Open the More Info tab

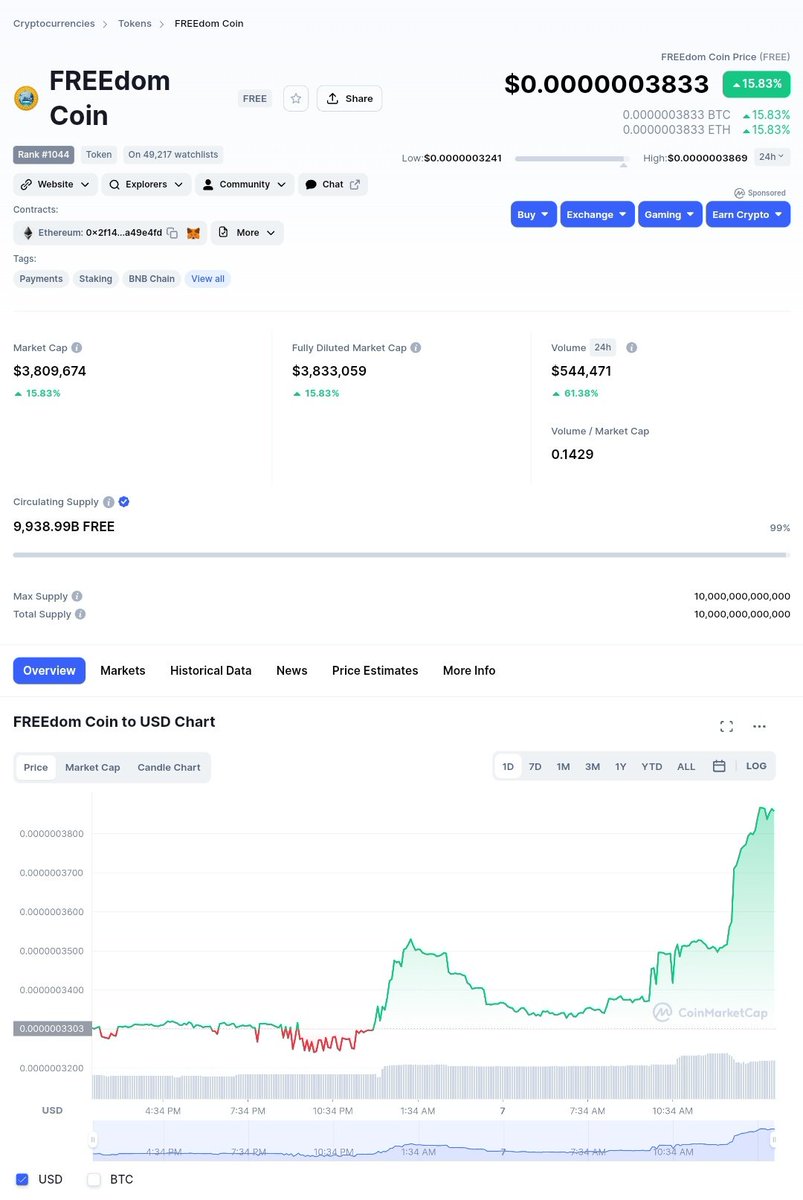pyautogui.click(x=469, y=670)
